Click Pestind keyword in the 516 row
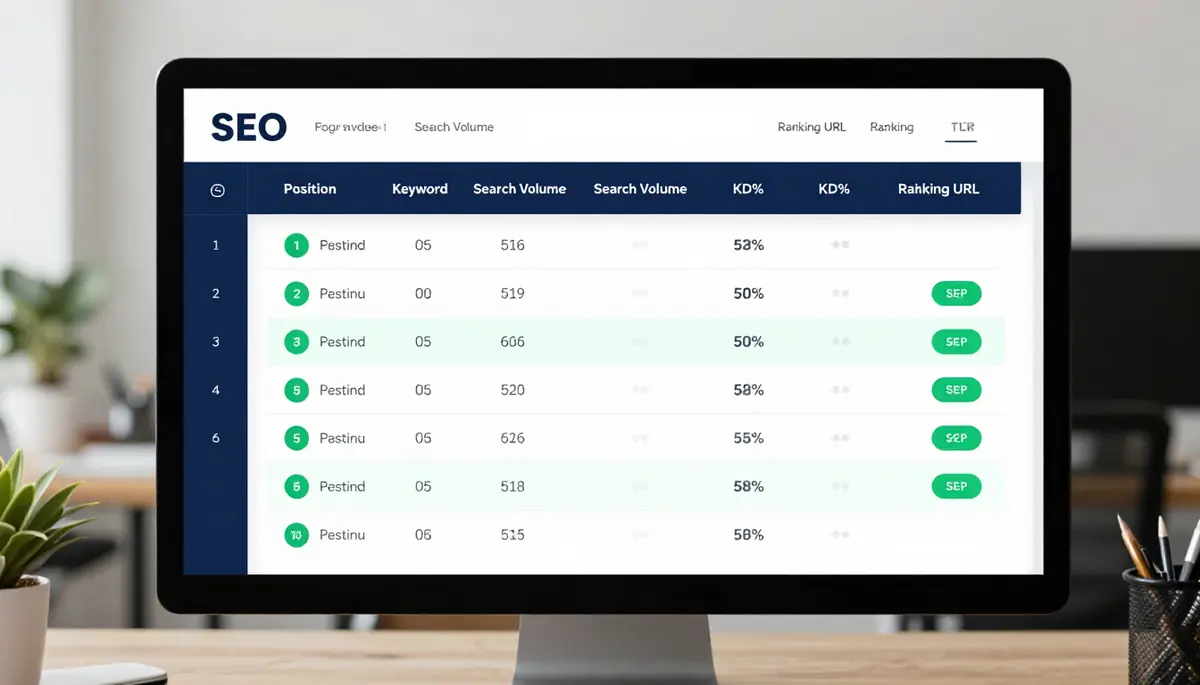 pyautogui.click(x=342, y=245)
